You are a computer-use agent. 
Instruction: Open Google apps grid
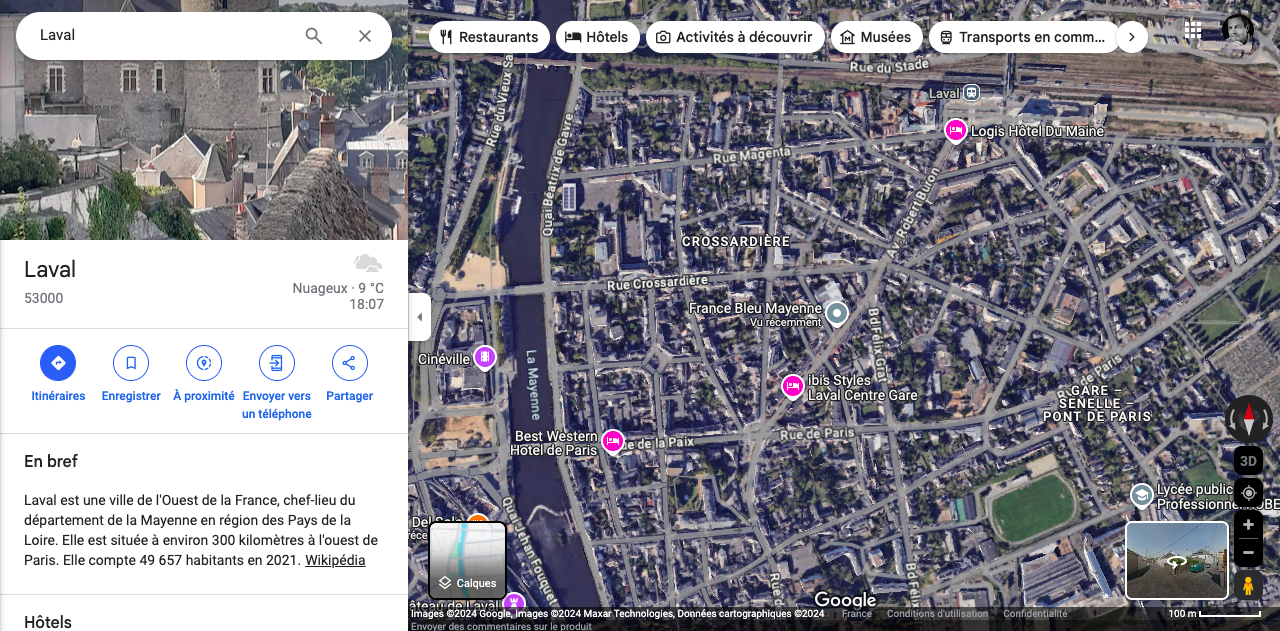(1193, 30)
